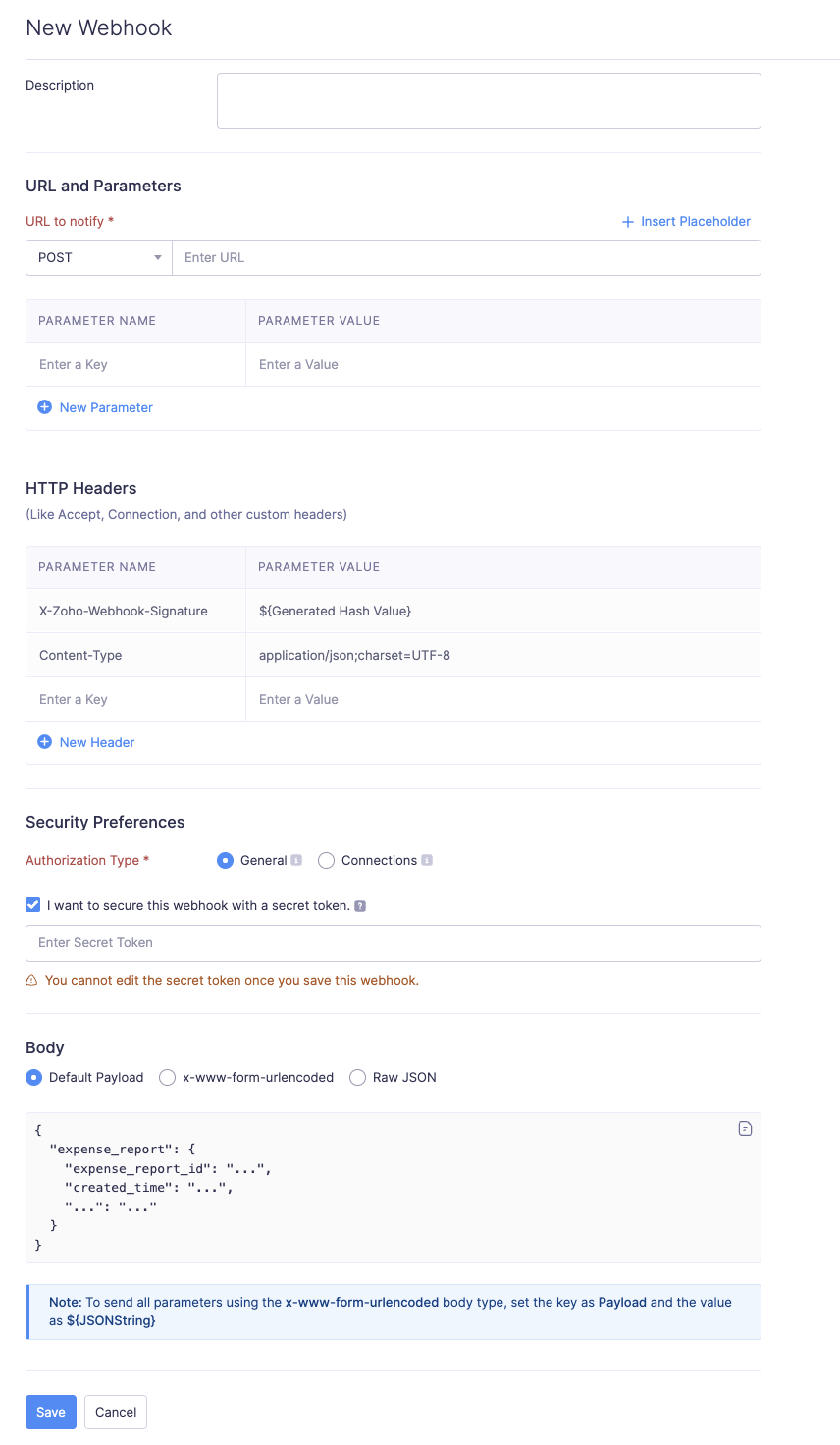Viewport: 840px width, 1445px height.
Task: Click the copy icon in payload preview
Action: click(x=745, y=1129)
